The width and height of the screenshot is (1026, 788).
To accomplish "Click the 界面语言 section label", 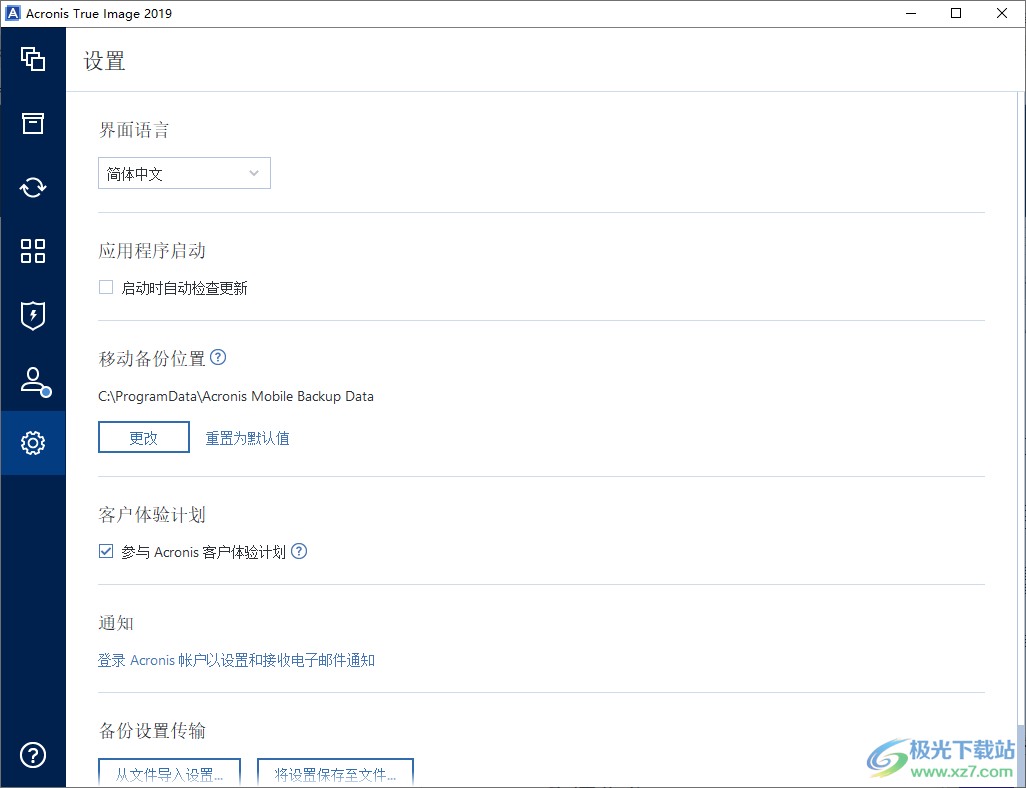I will tap(134, 130).
